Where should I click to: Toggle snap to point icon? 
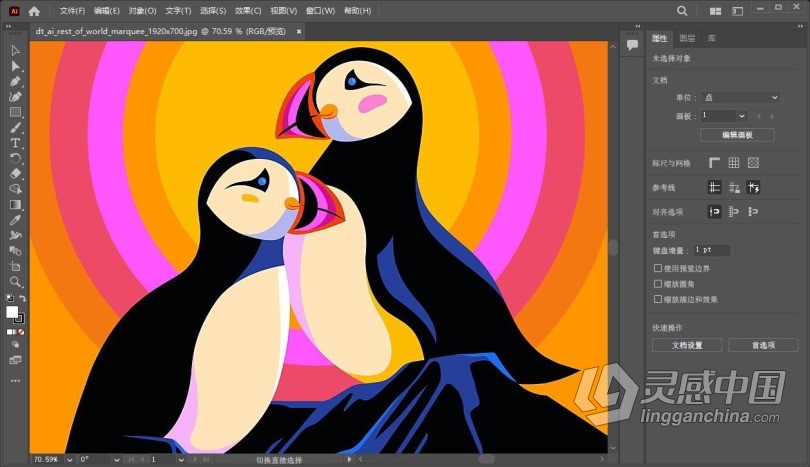tap(714, 211)
